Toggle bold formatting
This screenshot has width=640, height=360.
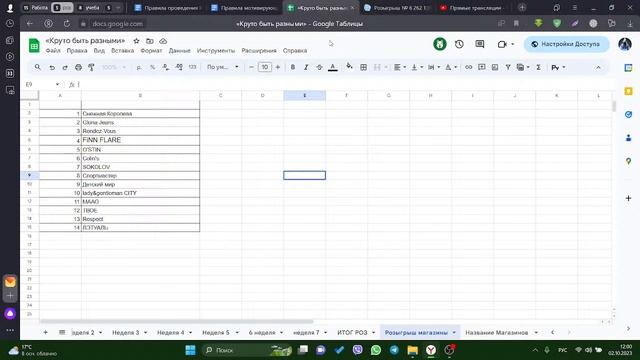(293, 67)
